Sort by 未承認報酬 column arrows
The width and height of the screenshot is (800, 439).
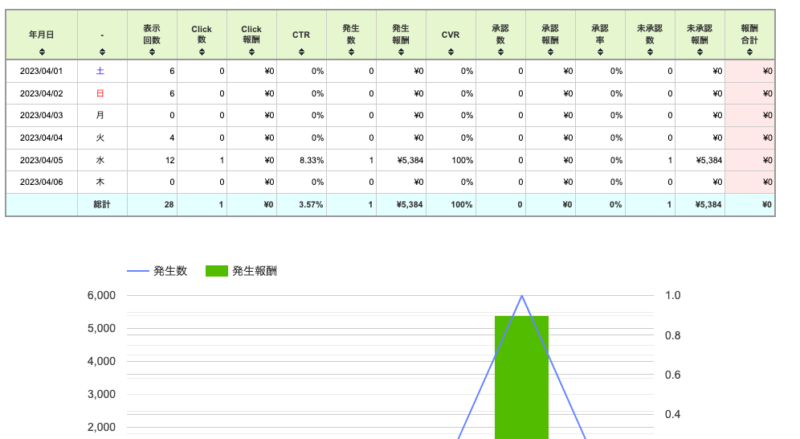tap(699, 52)
